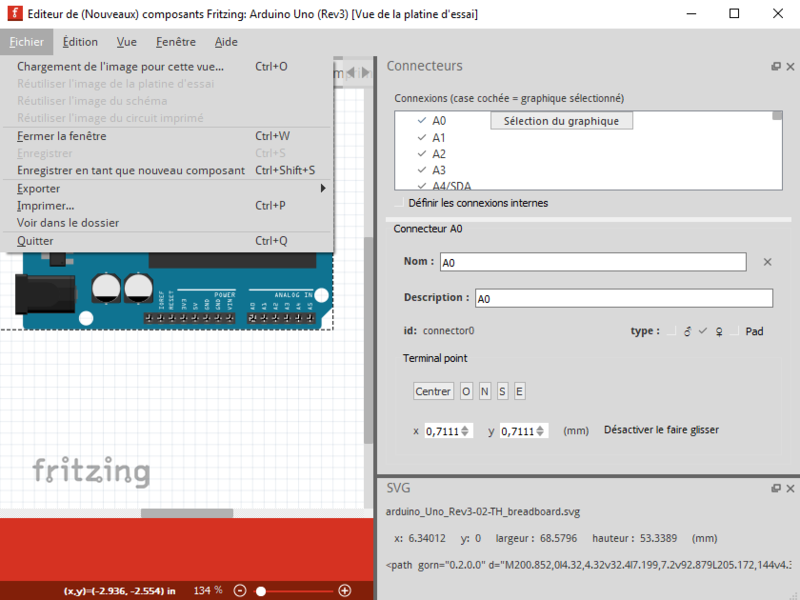Float the SVG panel
Viewport: 800px width, 600px height.
coord(776,488)
